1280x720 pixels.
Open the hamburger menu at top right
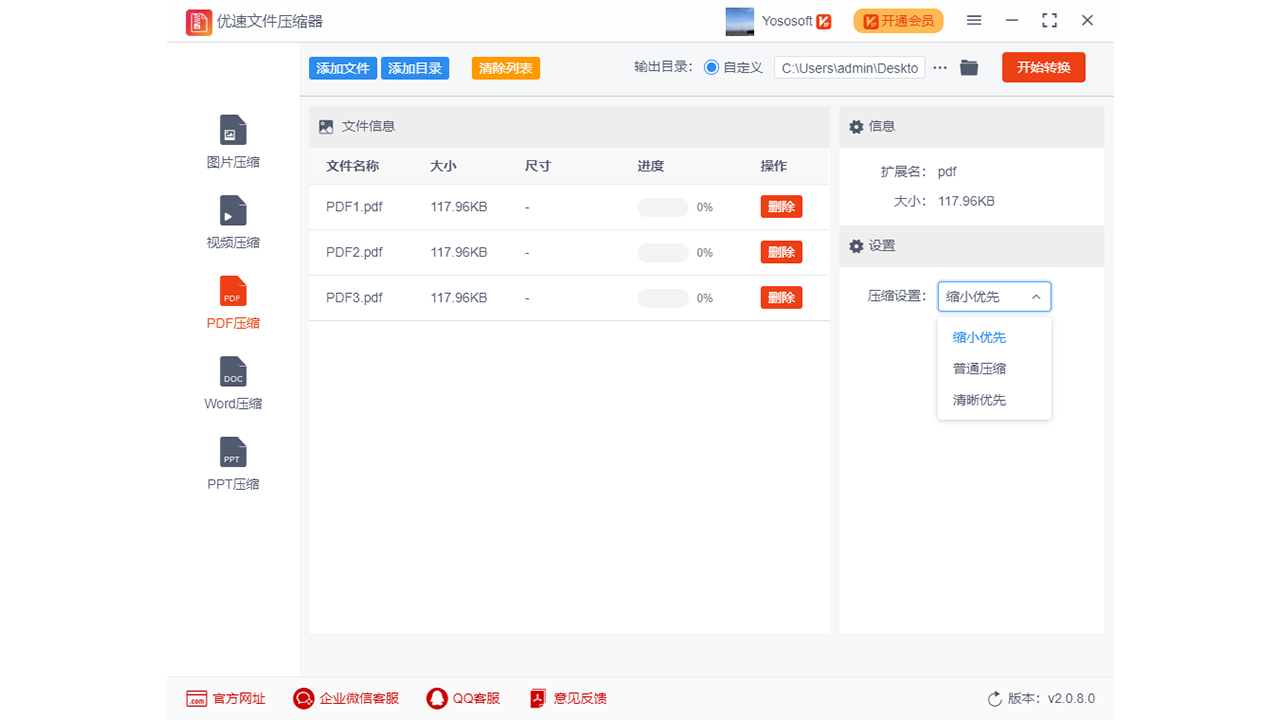973,20
